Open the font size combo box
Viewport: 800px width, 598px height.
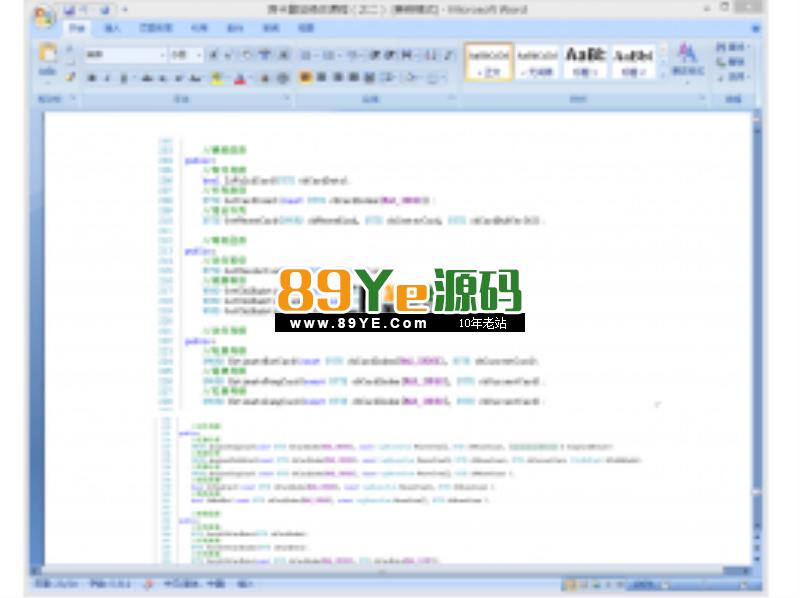tap(186, 55)
